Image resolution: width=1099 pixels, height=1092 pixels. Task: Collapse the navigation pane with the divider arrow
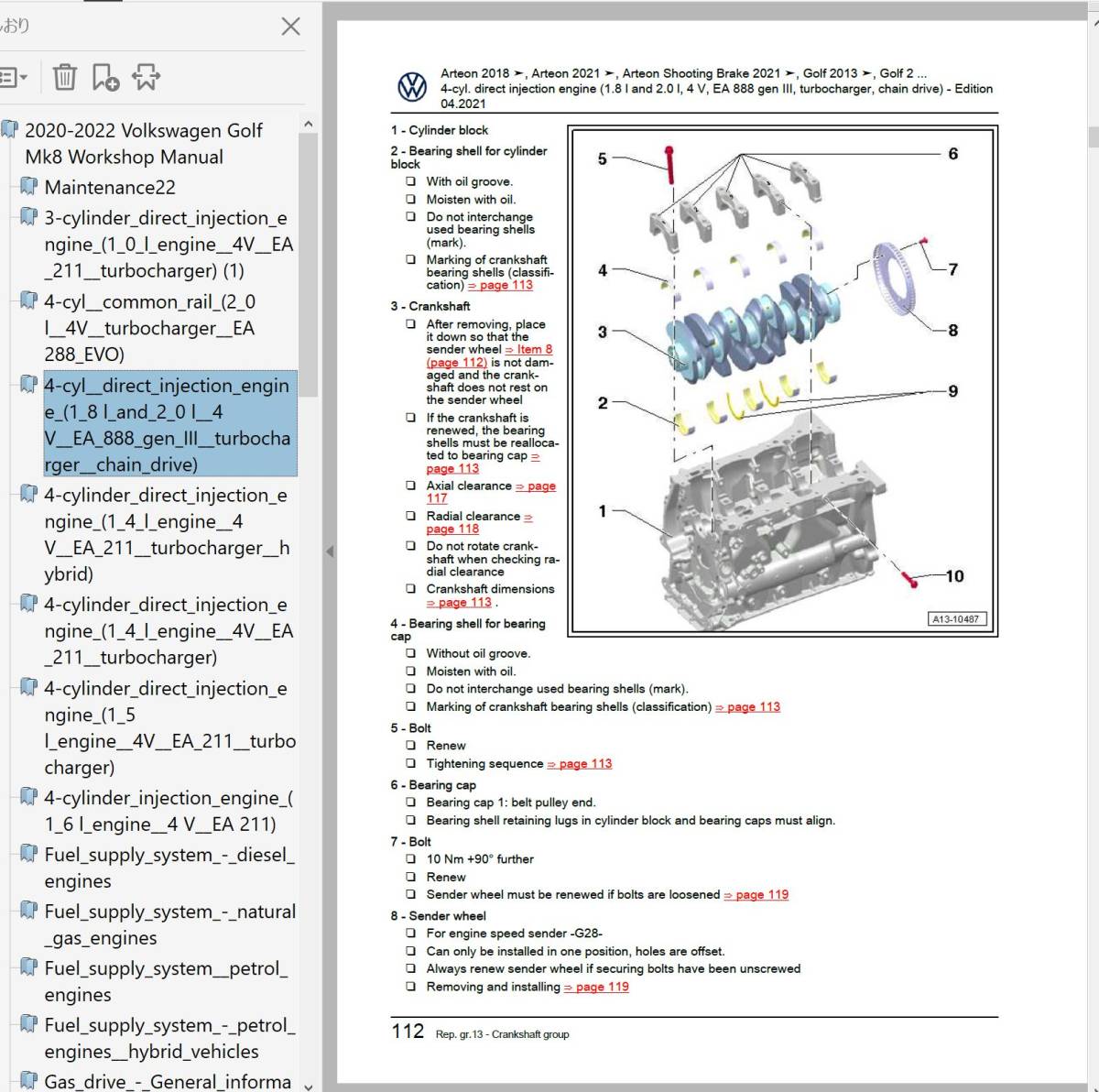coord(330,551)
